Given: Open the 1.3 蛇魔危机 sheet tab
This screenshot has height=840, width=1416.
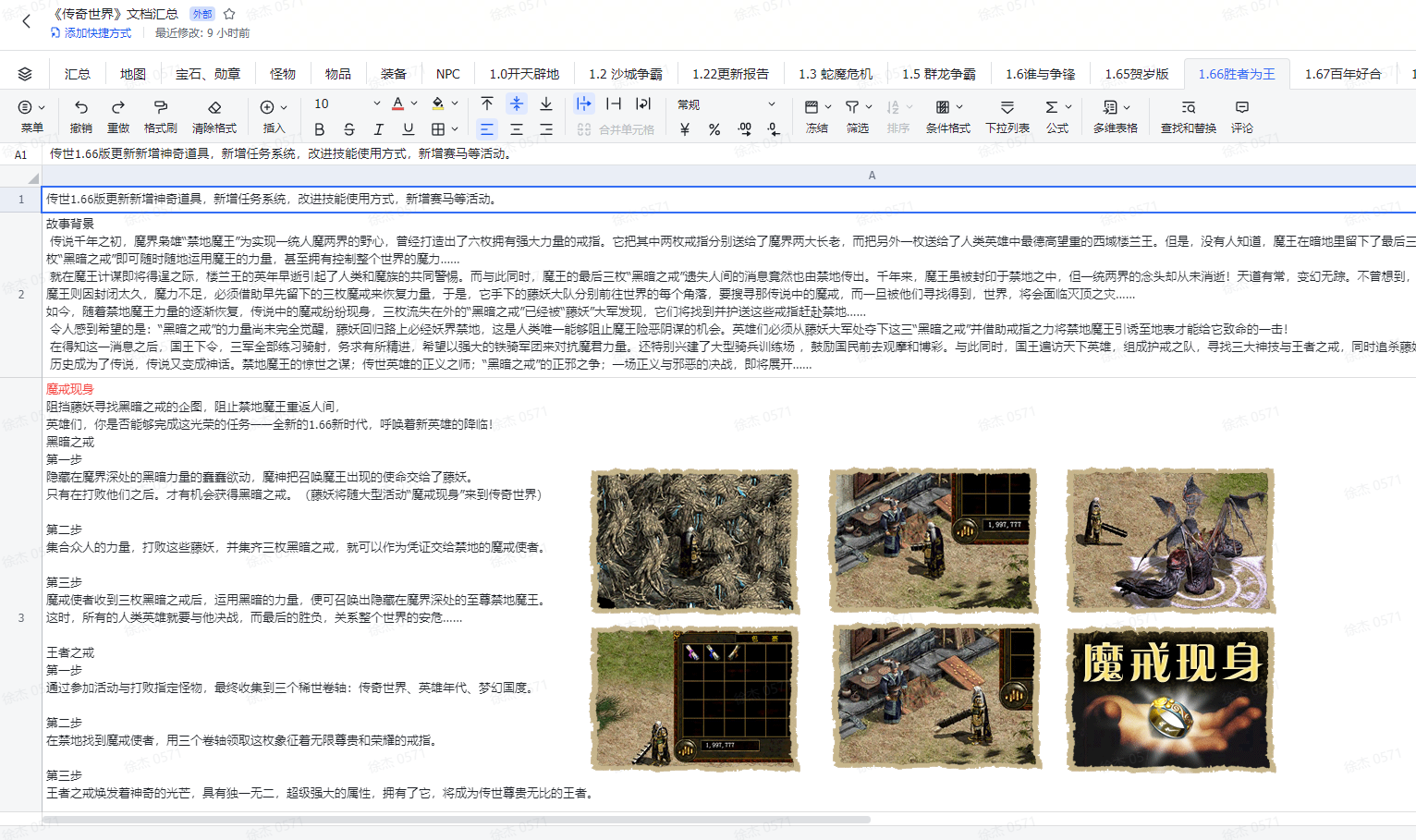Looking at the screenshot, I should click(836, 74).
